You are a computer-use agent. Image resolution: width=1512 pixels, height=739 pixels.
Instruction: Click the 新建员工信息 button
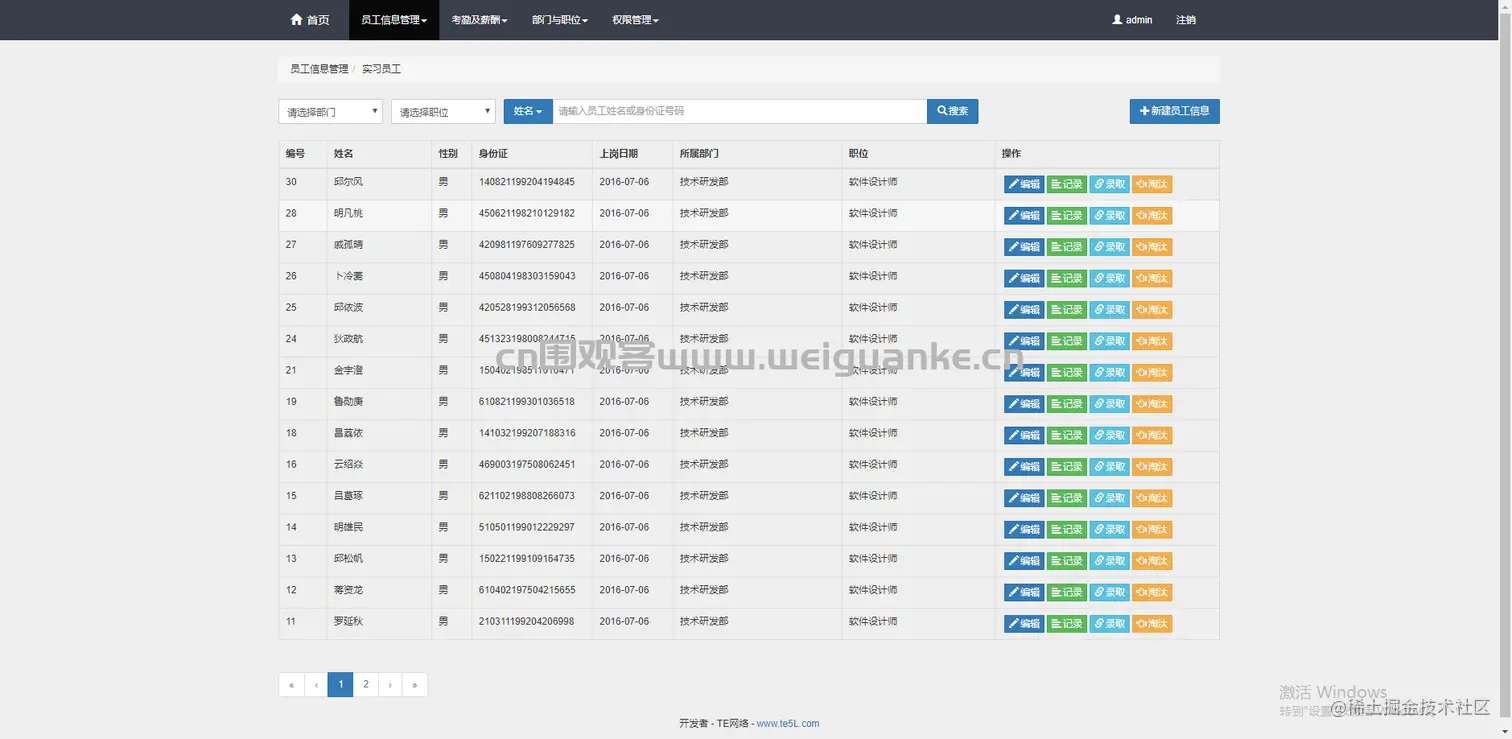click(1174, 111)
